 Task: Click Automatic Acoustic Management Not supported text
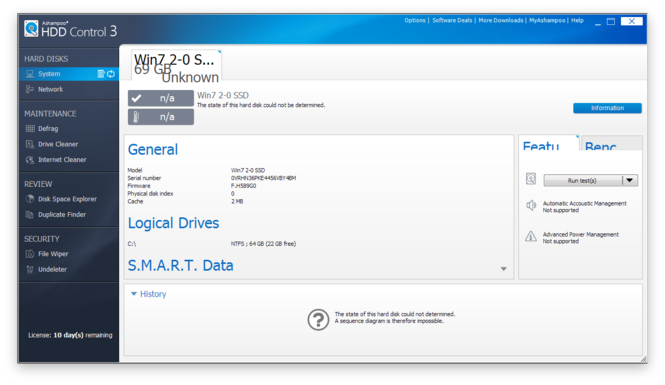[x=584, y=207]
